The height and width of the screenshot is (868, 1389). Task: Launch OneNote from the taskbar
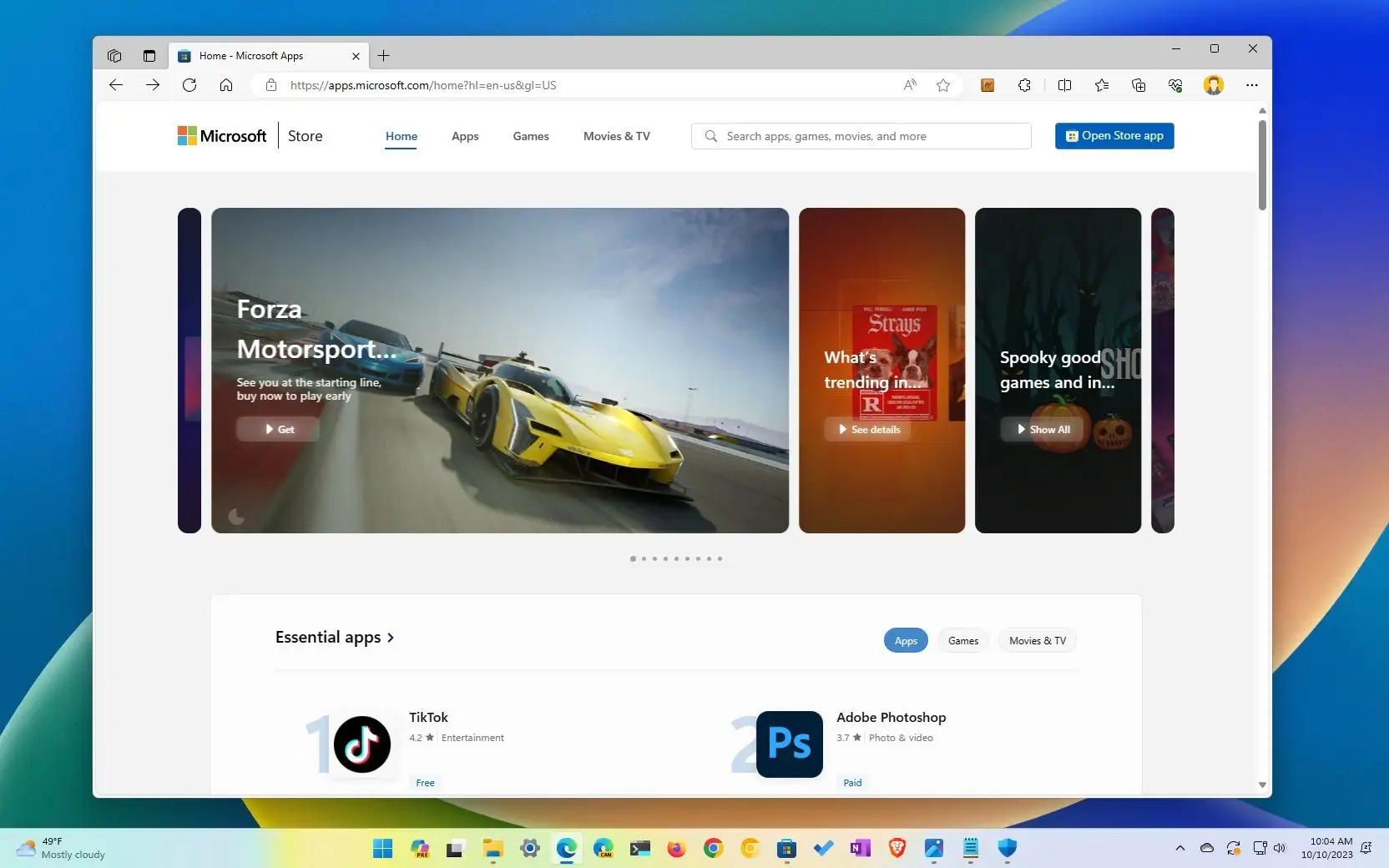coord(860,848)
